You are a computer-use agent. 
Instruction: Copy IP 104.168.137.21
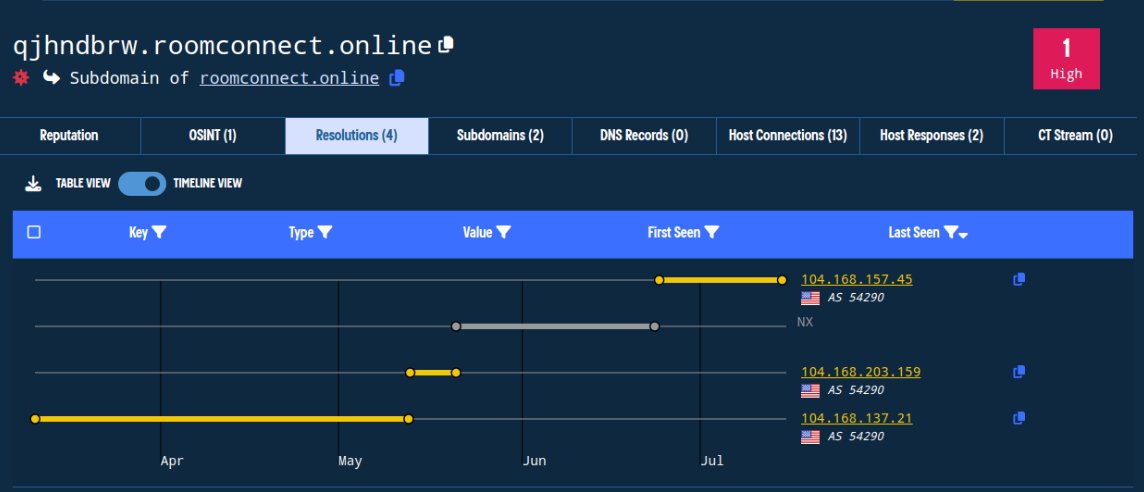point(1019,418)
